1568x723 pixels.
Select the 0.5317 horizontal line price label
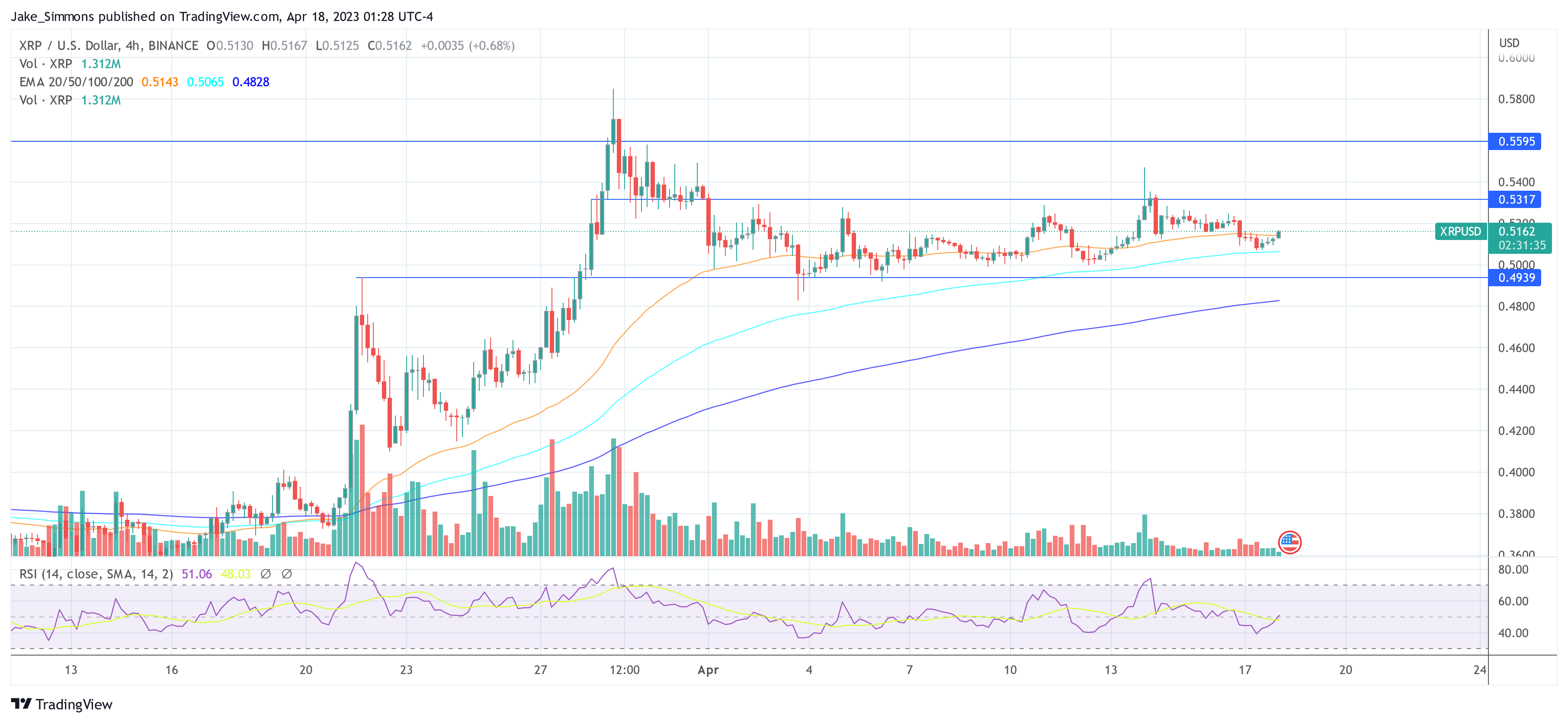coord(1515,200)
